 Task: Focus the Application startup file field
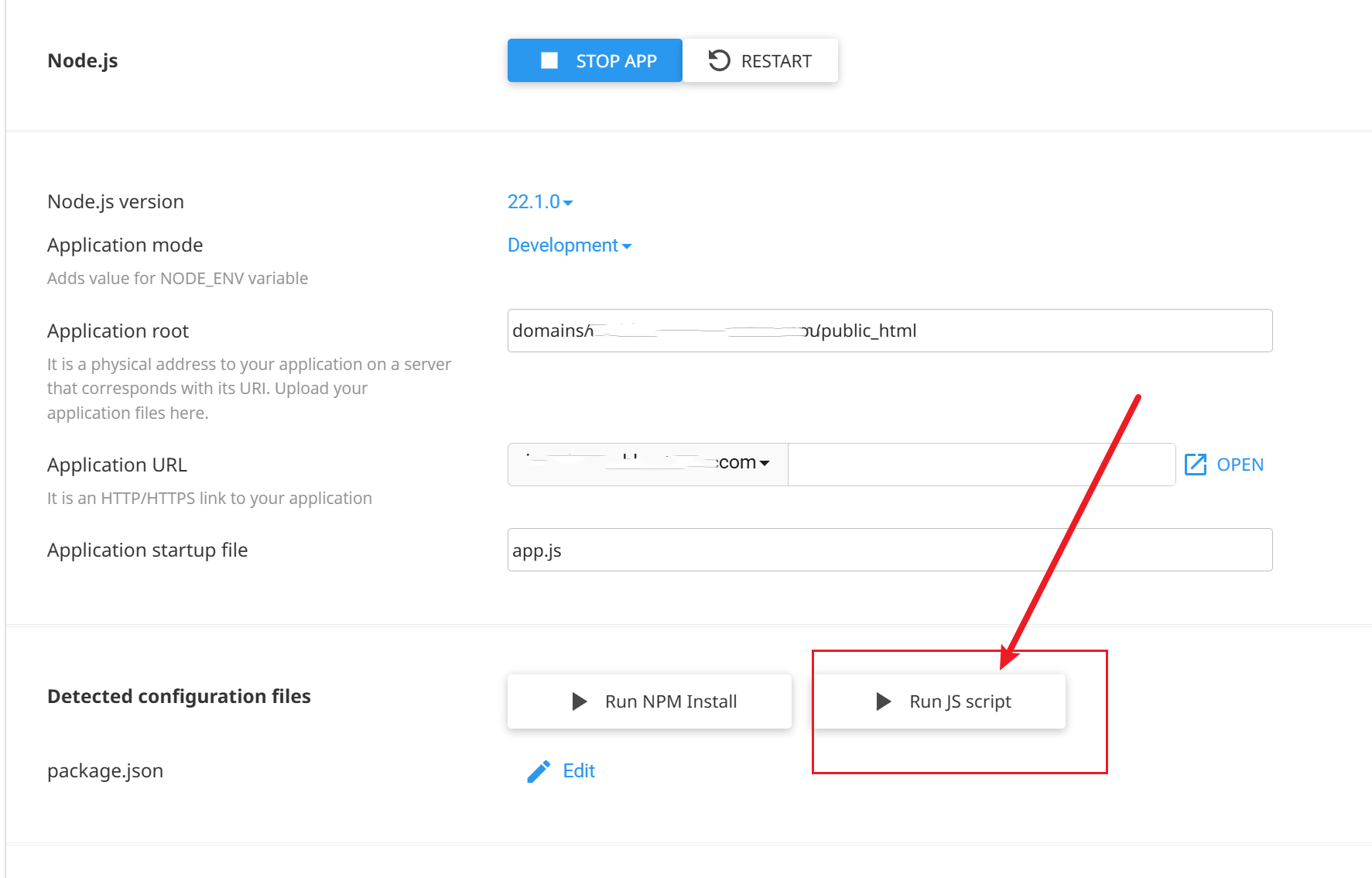pos(890,550)
